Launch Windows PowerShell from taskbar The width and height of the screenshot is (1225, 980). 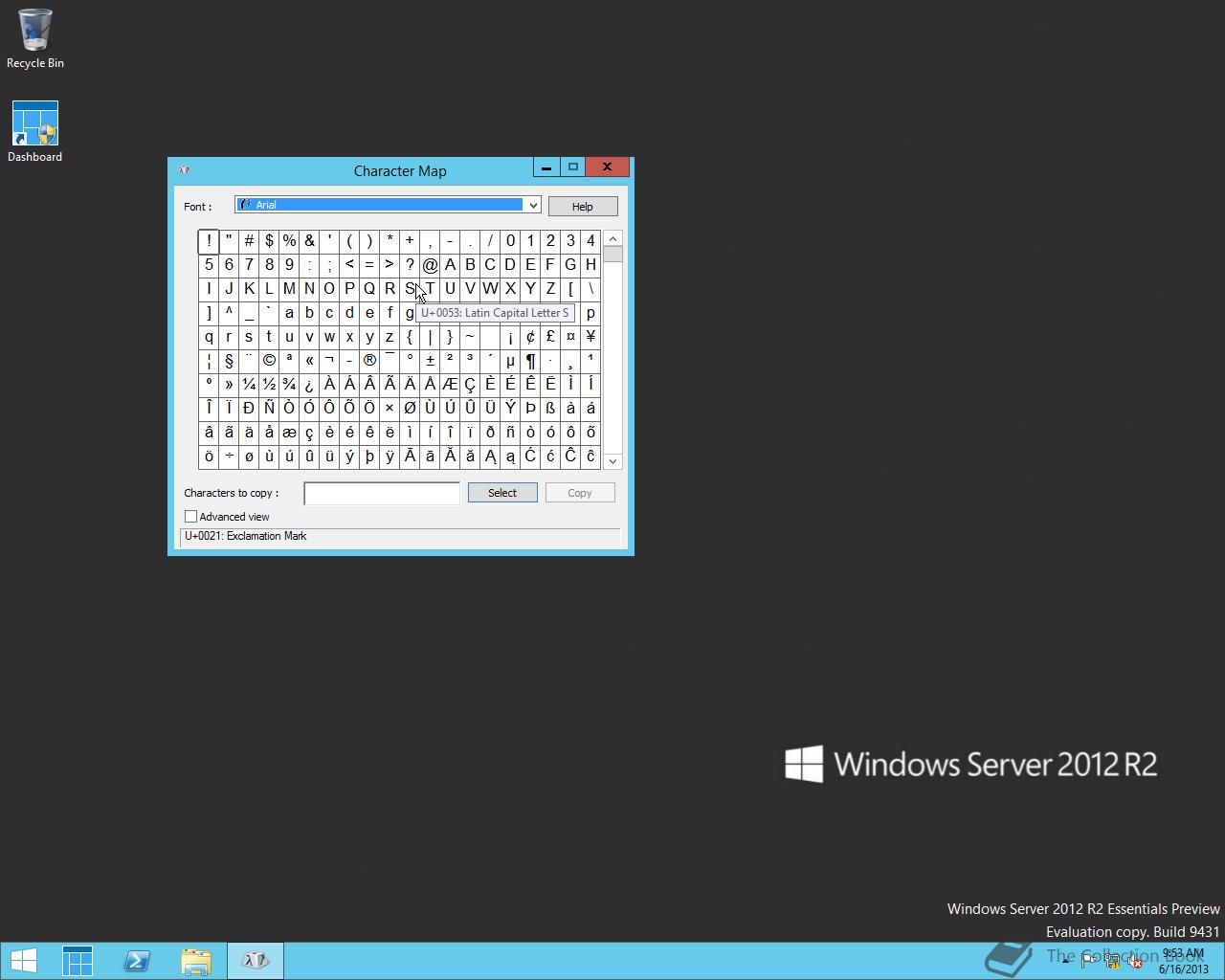[137, 961]
